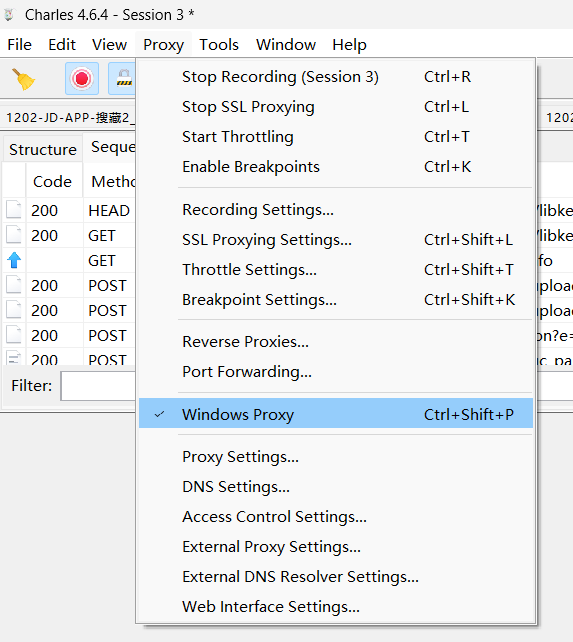Open the Help menu
The image size is (573, 642).
[349, 44]
